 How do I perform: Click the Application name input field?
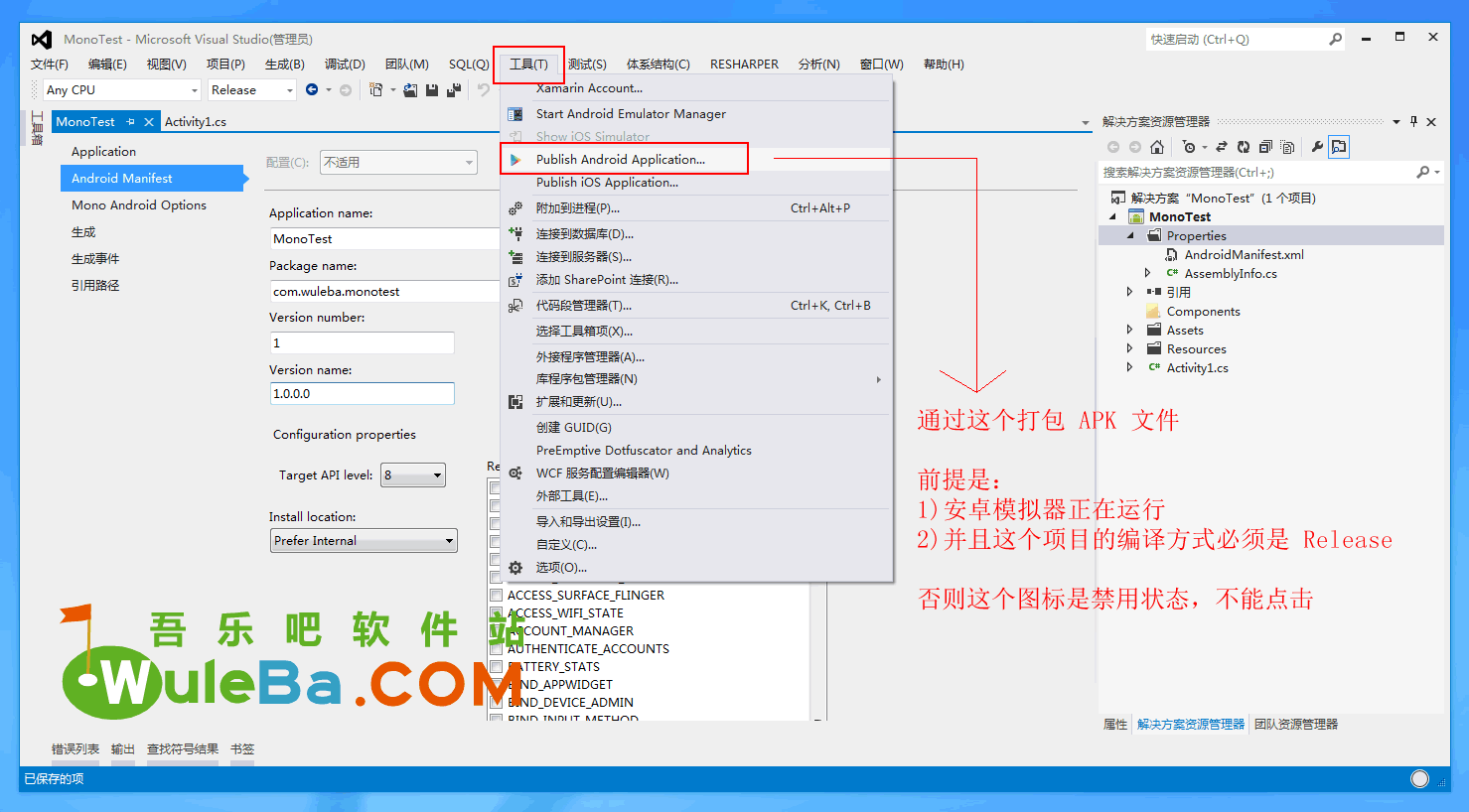[385, 238]
